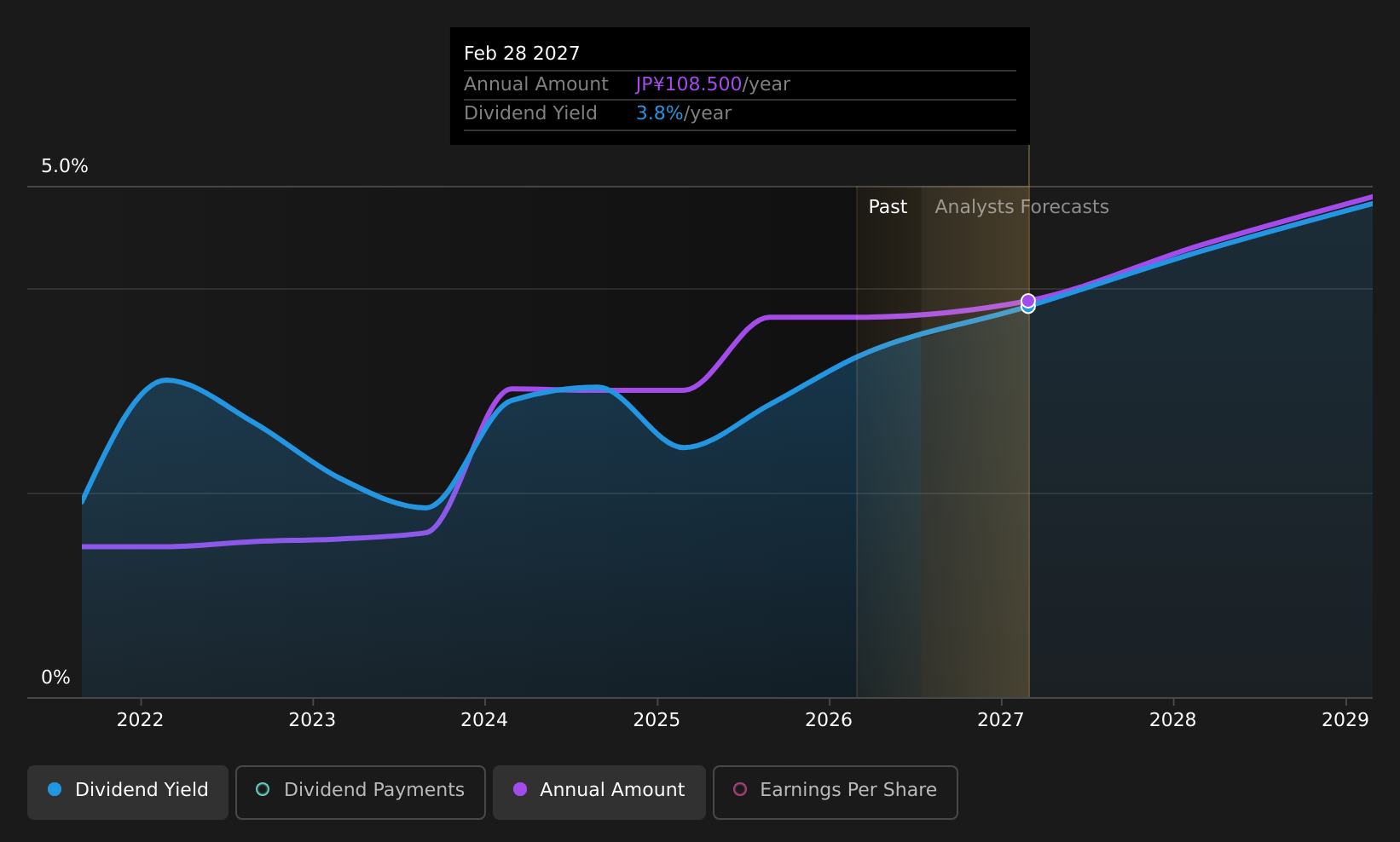The image size is (1400, 842).
Task: Click the Past region label
Action: coord(888,207)
